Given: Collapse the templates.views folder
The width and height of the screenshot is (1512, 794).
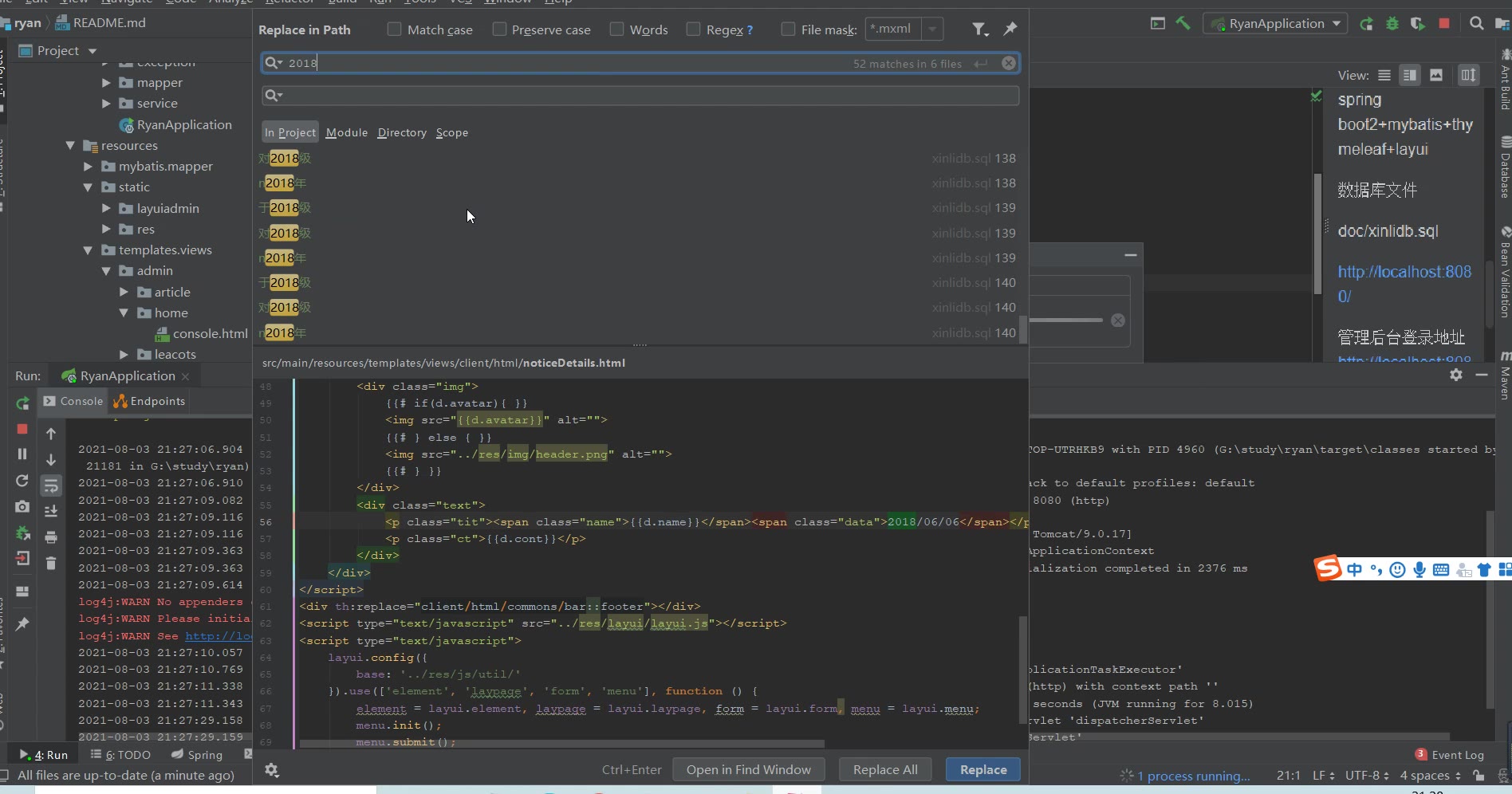Looking at the screenshot, I should click(x=88, y=250).
